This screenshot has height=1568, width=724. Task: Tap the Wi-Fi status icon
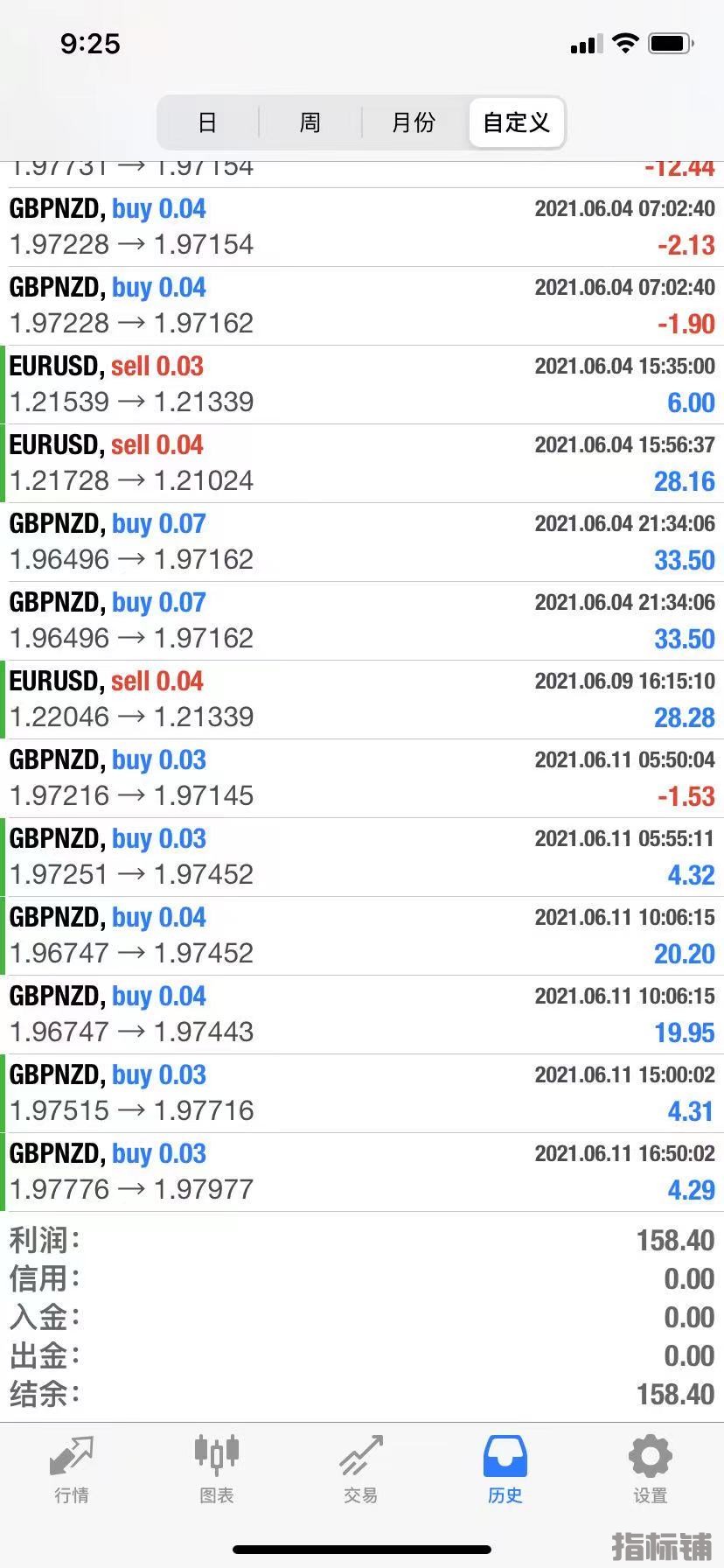(625, 44)
